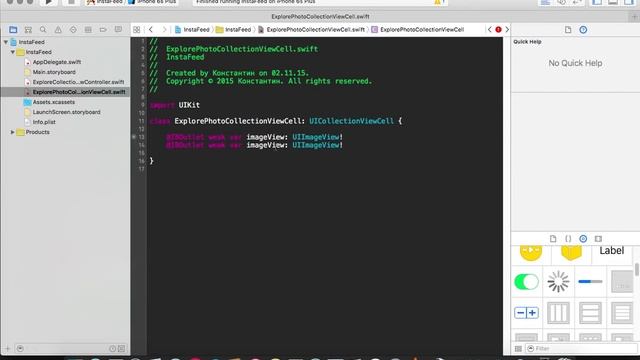Open Assets.xcassets catalog
The image size is (640, 360).
click(x=49, y=102)
